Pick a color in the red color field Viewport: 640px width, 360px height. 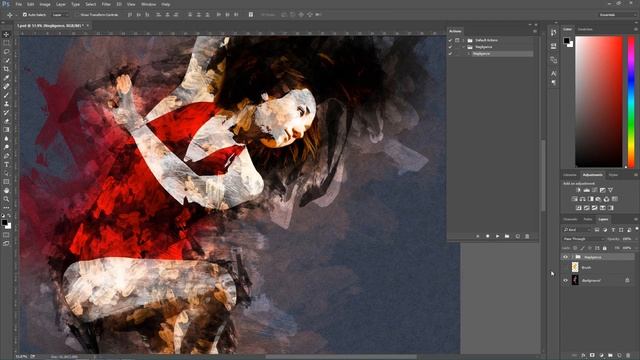tap(599, 102)
